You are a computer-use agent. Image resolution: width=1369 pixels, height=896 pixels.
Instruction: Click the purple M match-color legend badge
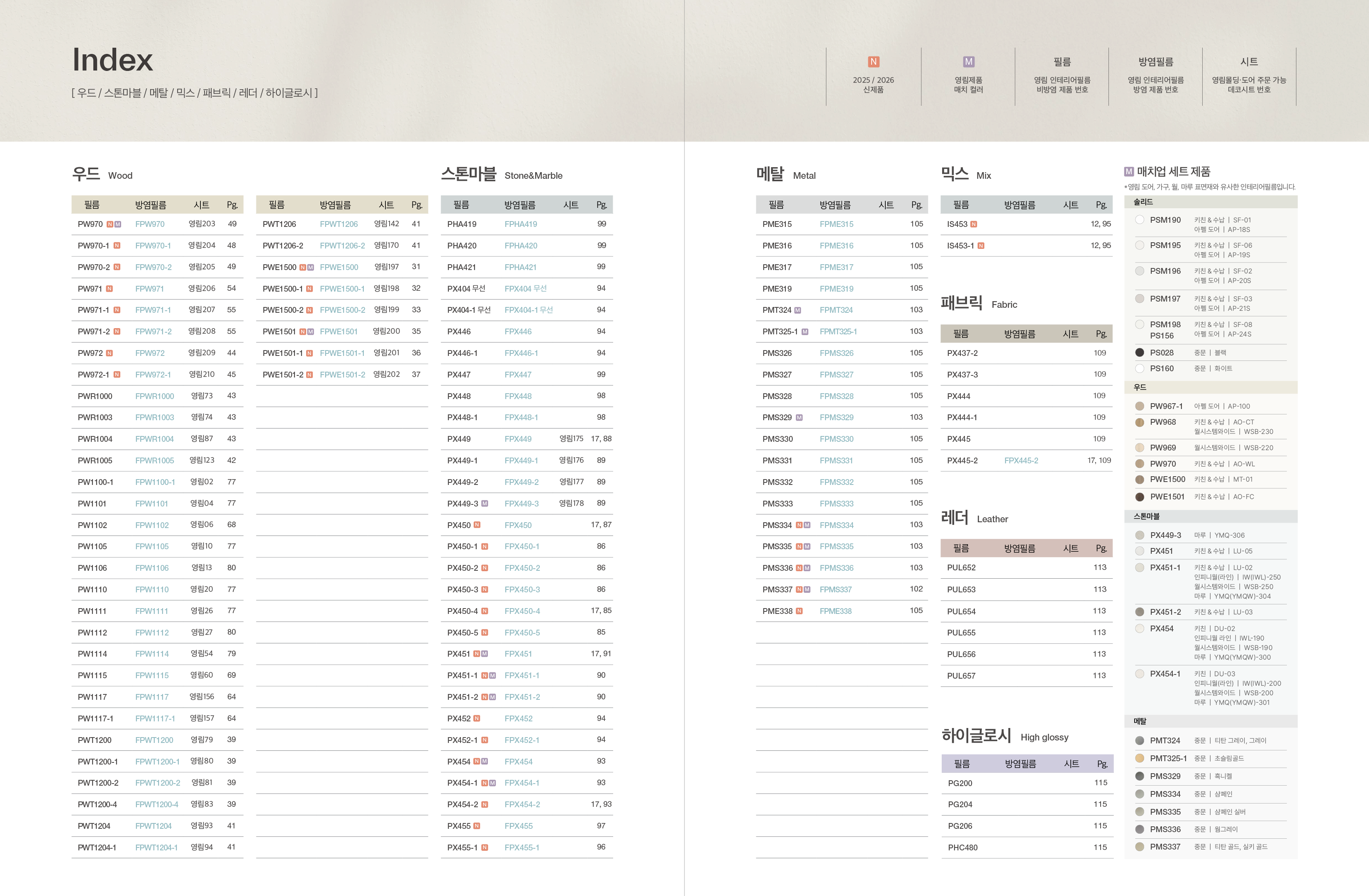[x=968, y=61]
